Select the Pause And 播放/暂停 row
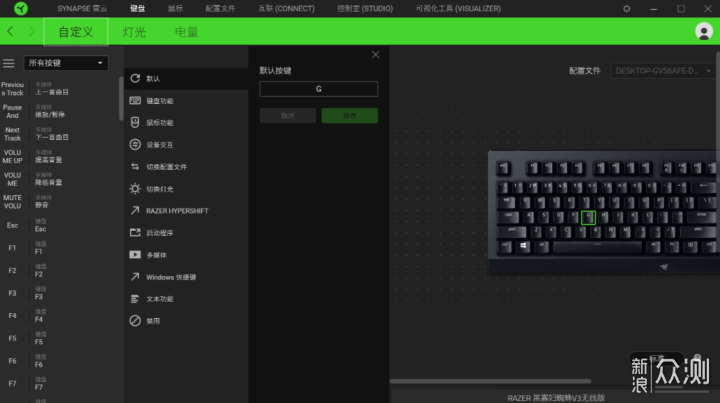720x403 pixels. point(60,111)
